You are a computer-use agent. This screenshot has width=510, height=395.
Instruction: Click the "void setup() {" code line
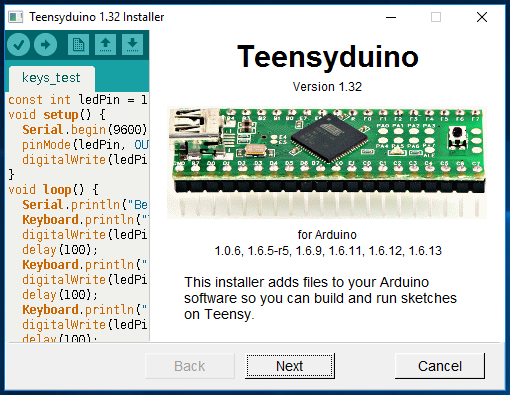pyautogui.click(x=57, y=115)
